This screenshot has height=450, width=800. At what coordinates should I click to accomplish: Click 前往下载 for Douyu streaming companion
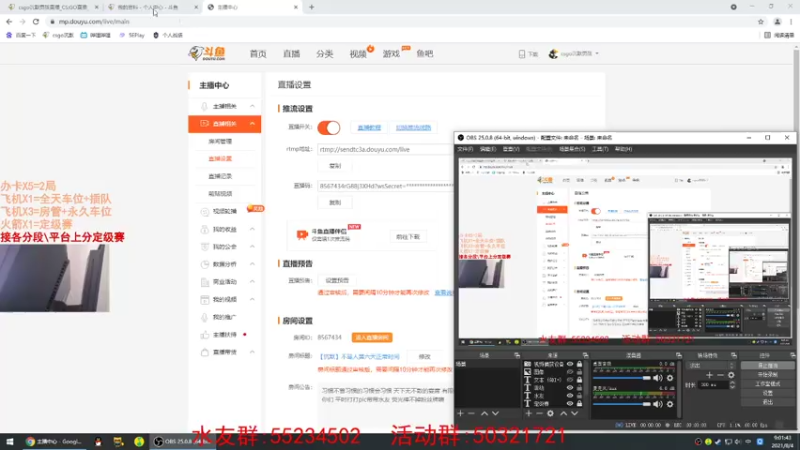[x=408, y=237]
